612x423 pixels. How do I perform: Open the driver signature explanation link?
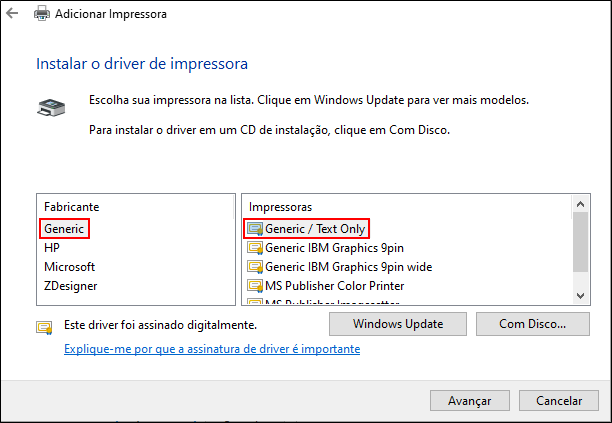click(x=211, y=349)
